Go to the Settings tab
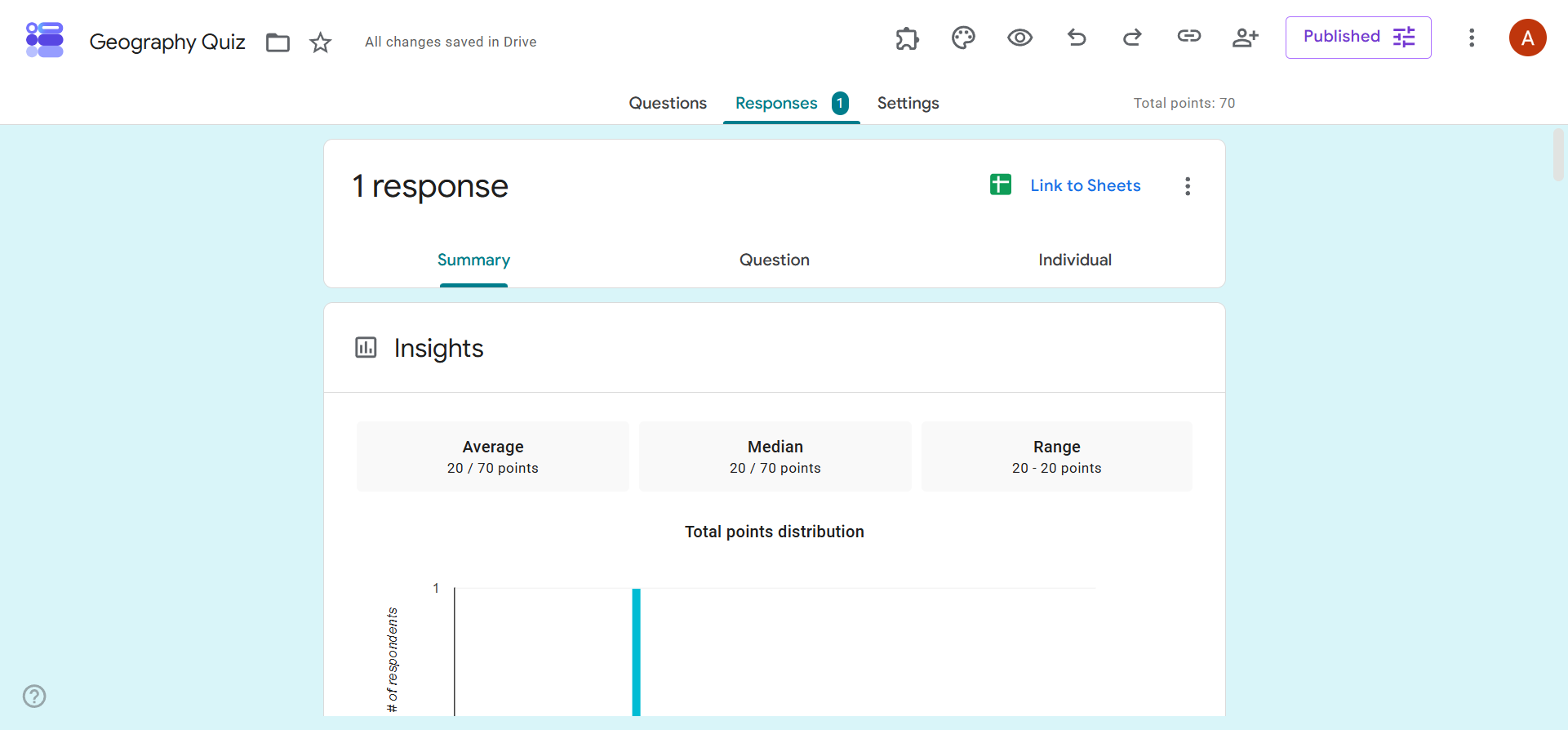The height and width of the screenshot is (730, 1568). [x=908, y=103]
